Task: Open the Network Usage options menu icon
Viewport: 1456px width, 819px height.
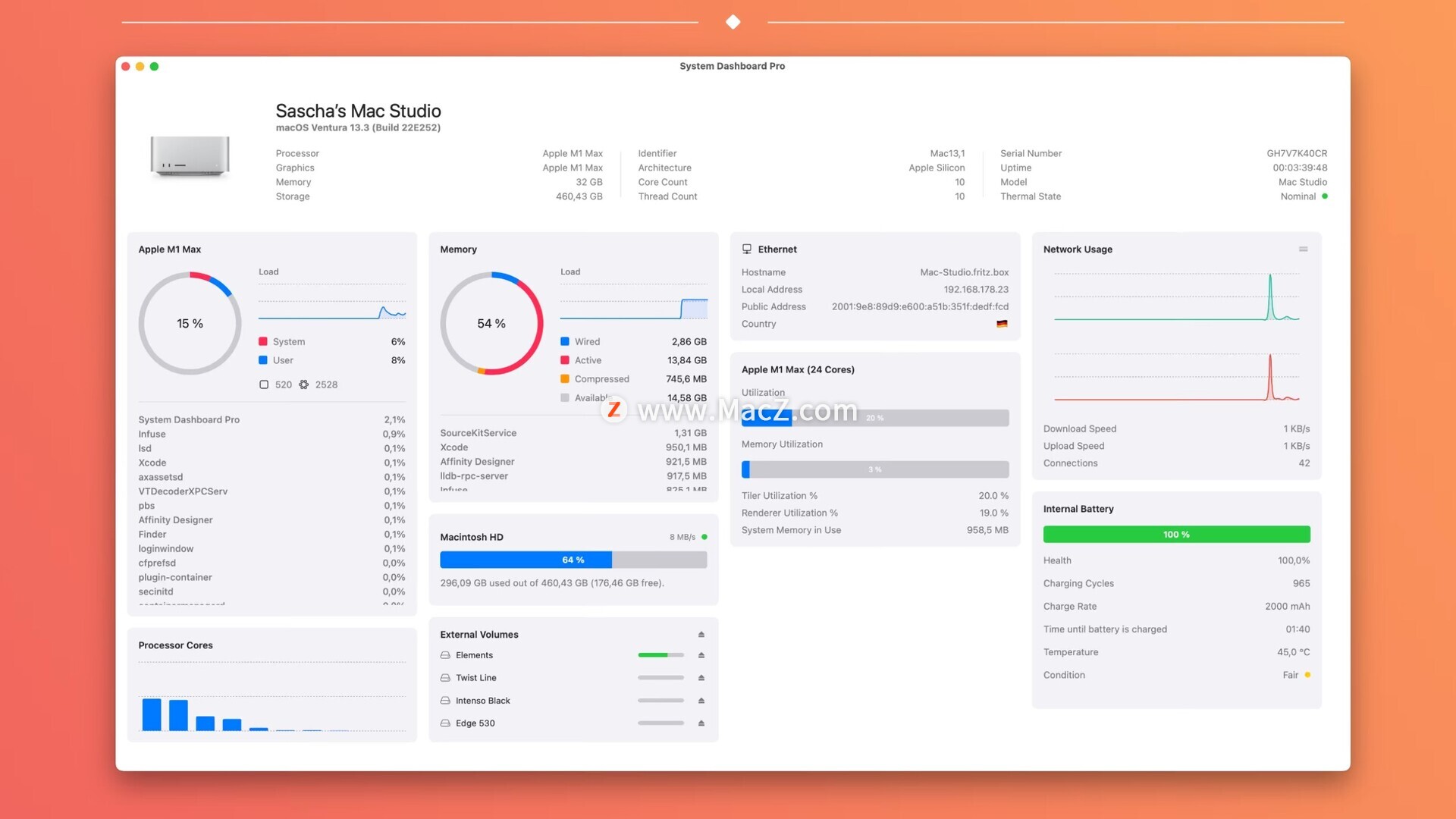Action: click(x=1303, y=249)
